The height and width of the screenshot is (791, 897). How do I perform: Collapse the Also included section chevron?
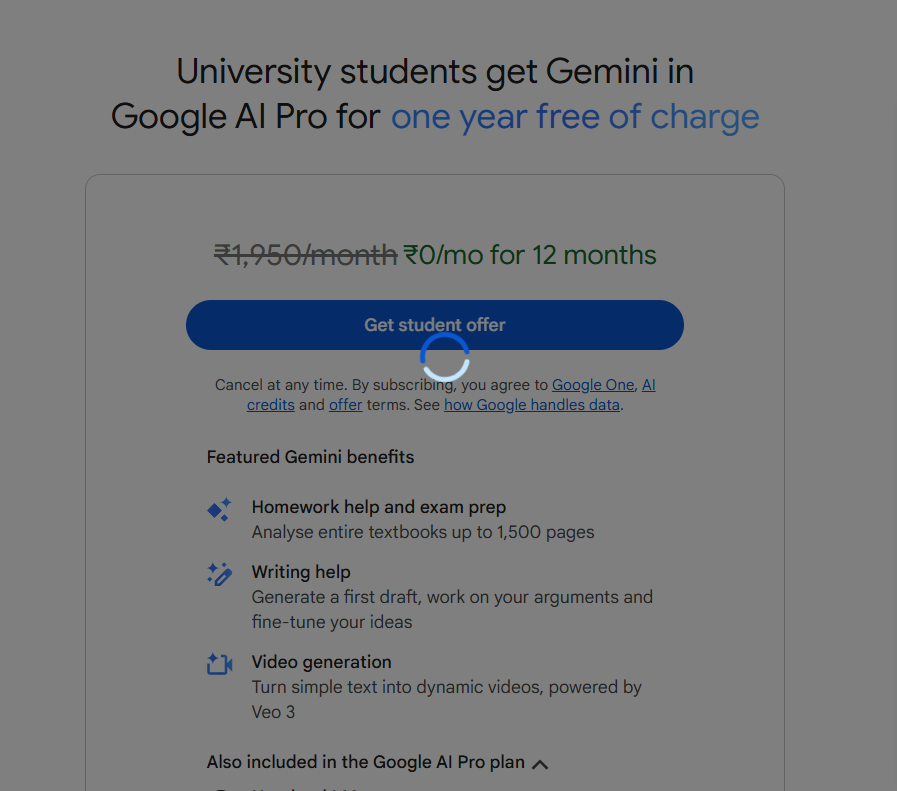tap(540, 764)
